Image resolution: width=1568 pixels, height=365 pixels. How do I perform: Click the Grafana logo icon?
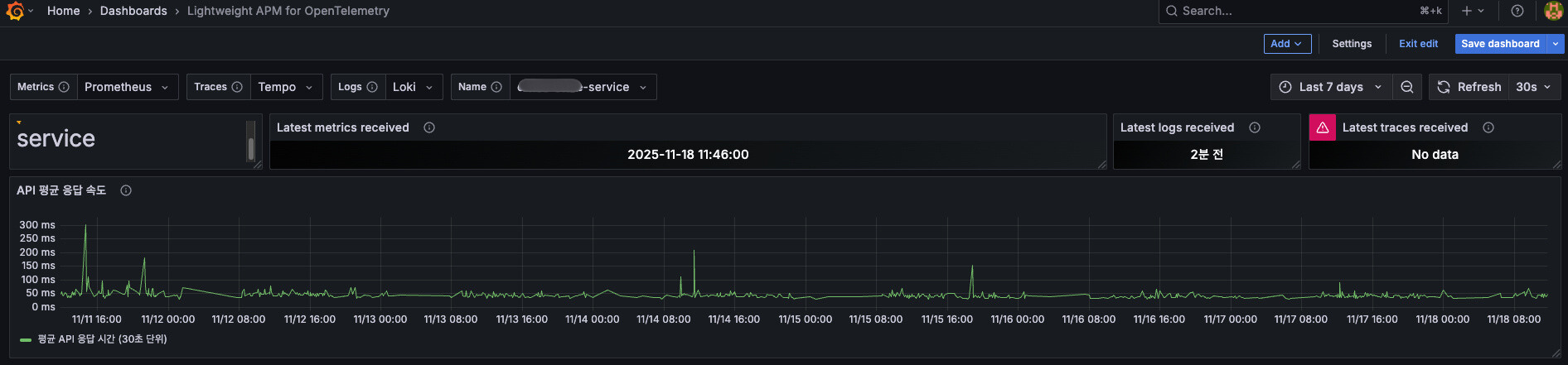point(15,11)
